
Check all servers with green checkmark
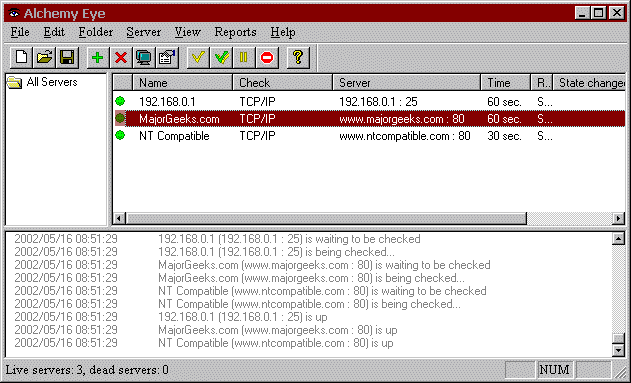pyautogui.click(x=221, y=58)
